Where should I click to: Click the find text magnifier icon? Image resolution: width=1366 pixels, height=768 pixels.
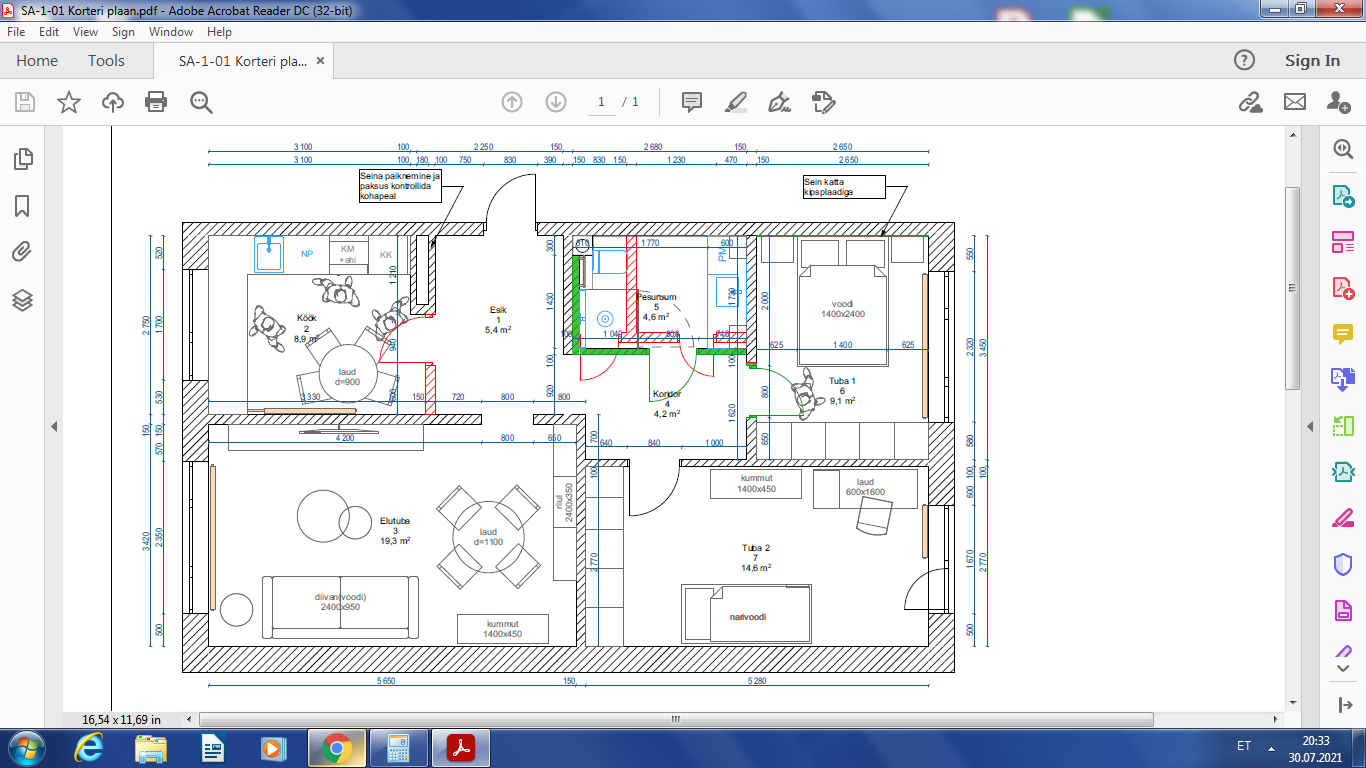coord(201,102)
